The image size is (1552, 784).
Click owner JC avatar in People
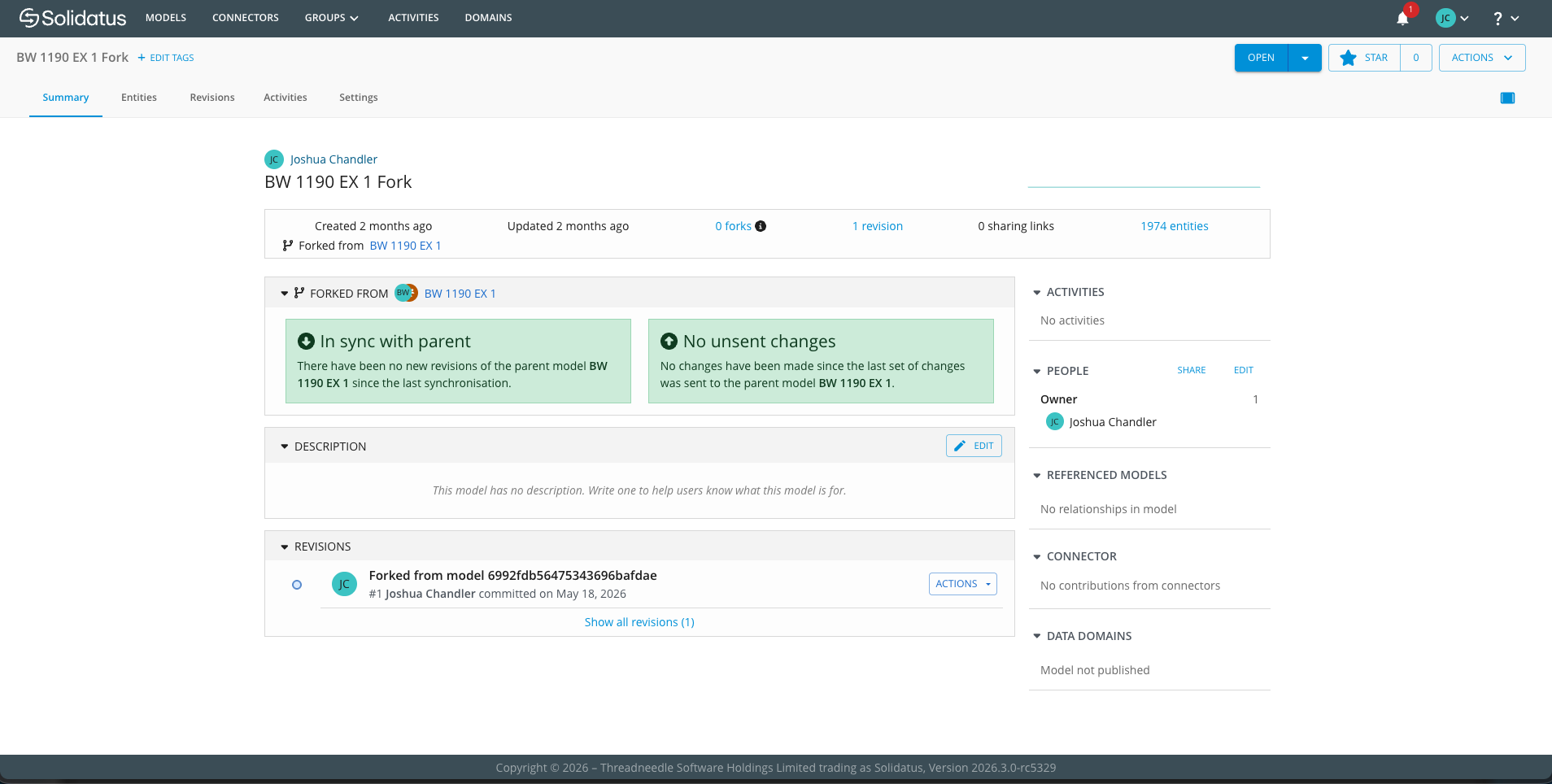coord(1054,421)
